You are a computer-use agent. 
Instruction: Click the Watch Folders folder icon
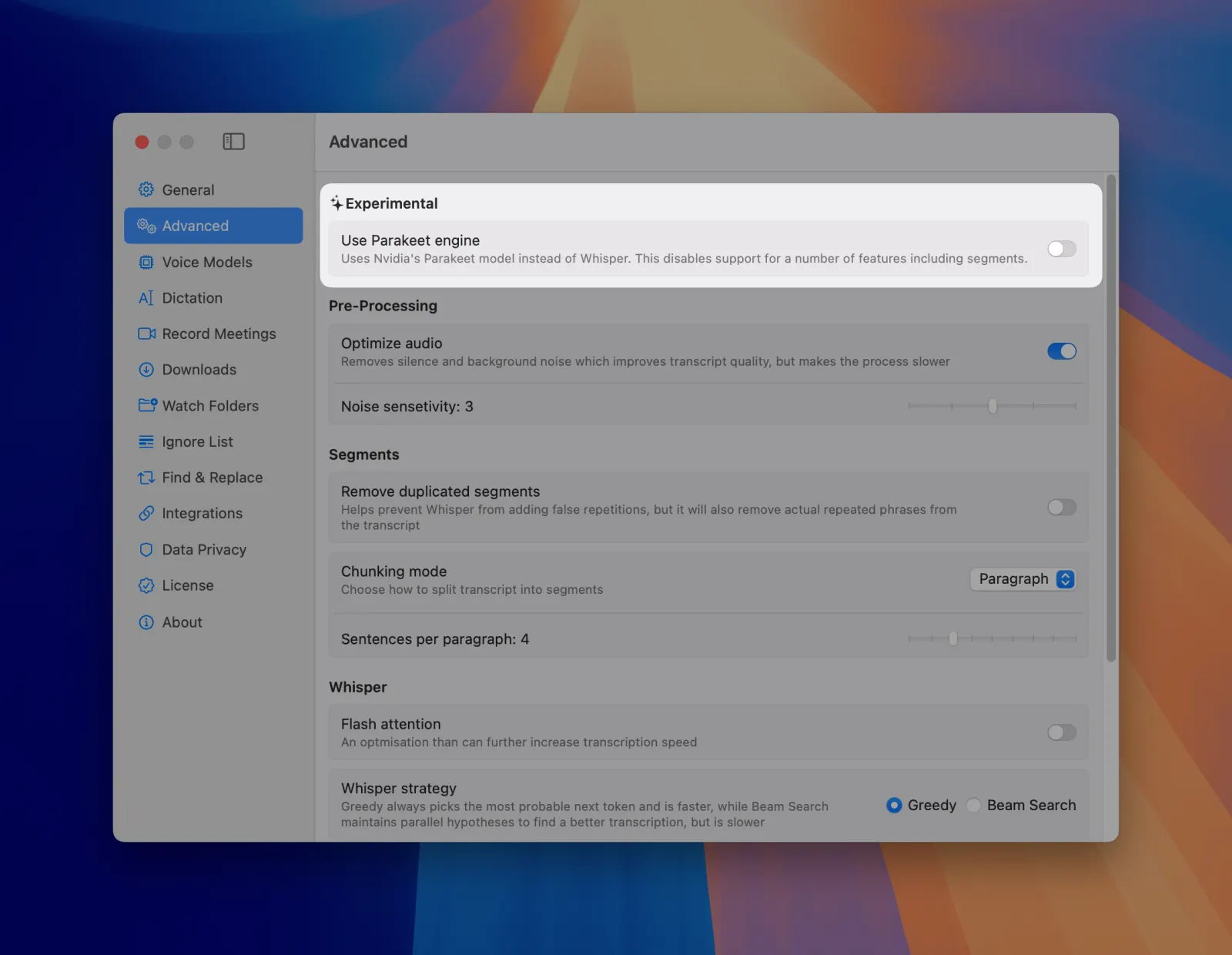(x=147, y=405)
